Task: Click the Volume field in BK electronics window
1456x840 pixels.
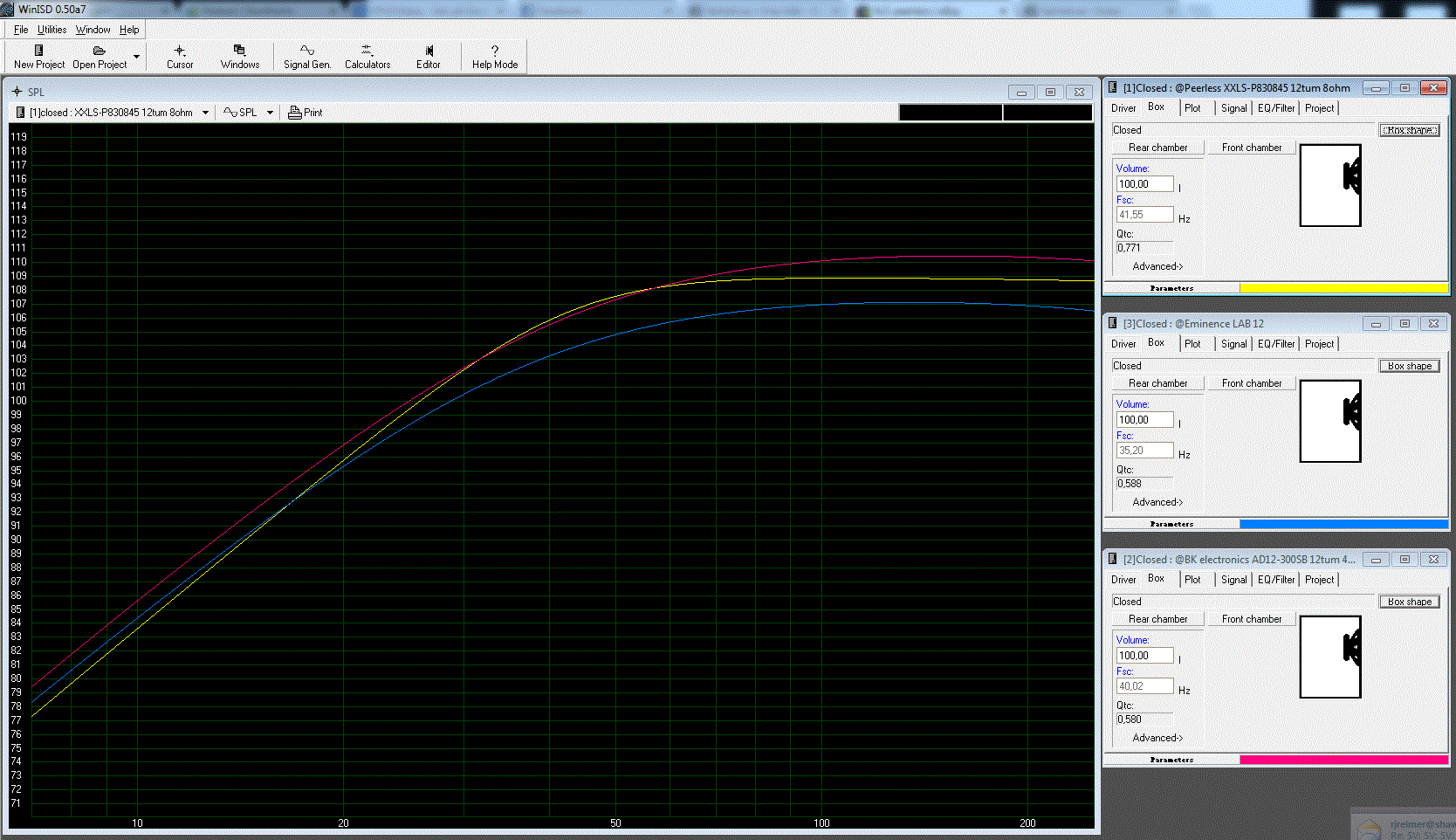Action: point(1144,656)
